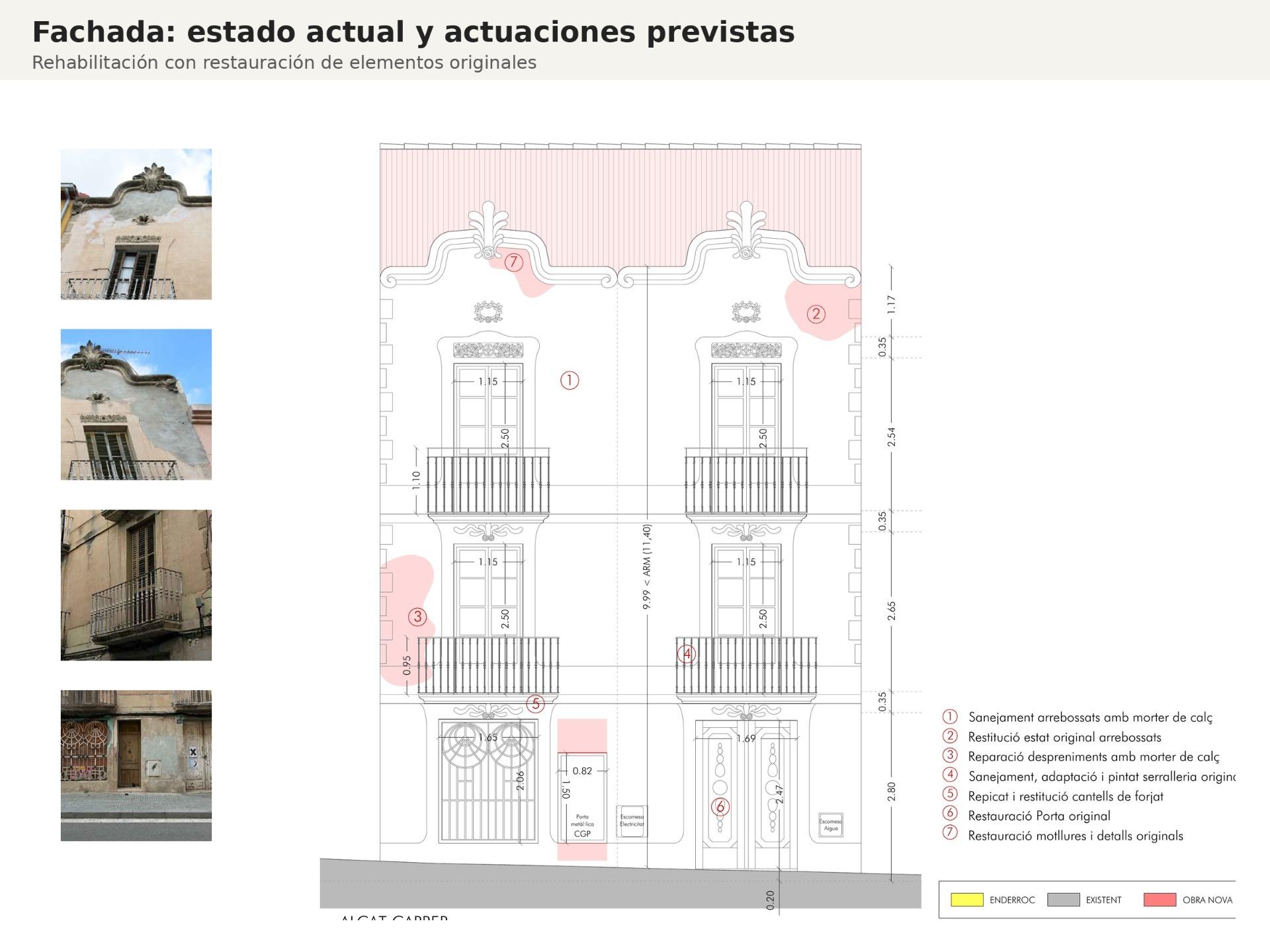The image size is (1270, 952).
Task: Open the third photo of the balcony with shutters
Action: coord(136,585)
